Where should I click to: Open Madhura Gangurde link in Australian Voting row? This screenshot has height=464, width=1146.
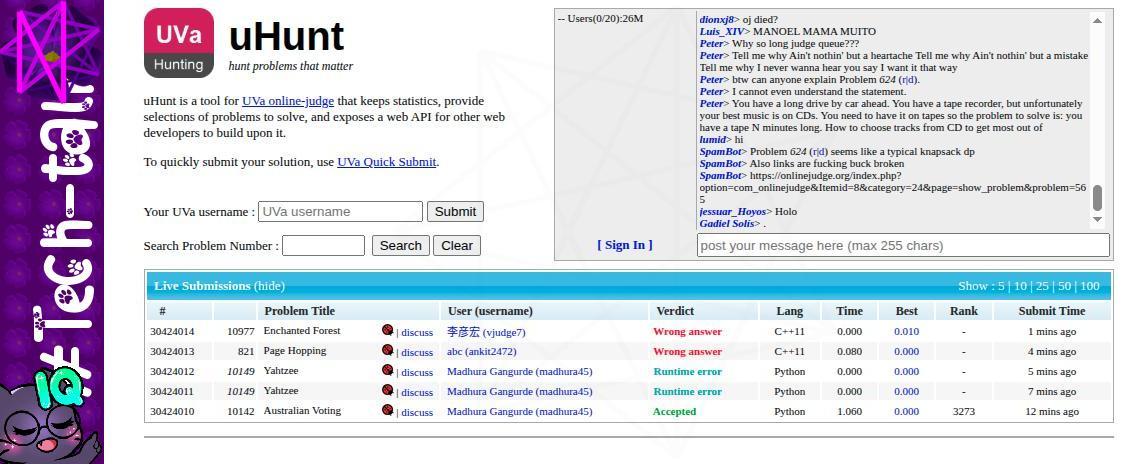[520, 411]
